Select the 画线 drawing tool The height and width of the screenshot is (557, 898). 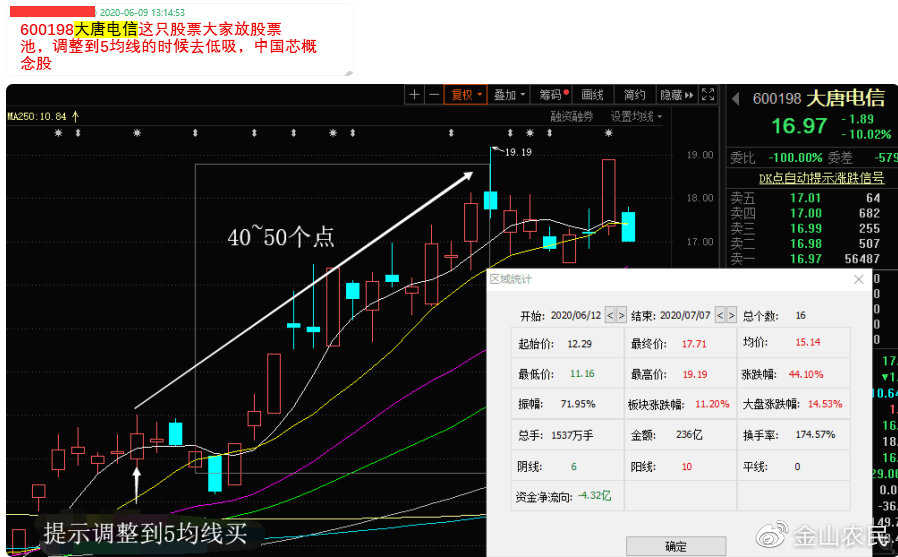pyautogui.click(x=592, y=95)
